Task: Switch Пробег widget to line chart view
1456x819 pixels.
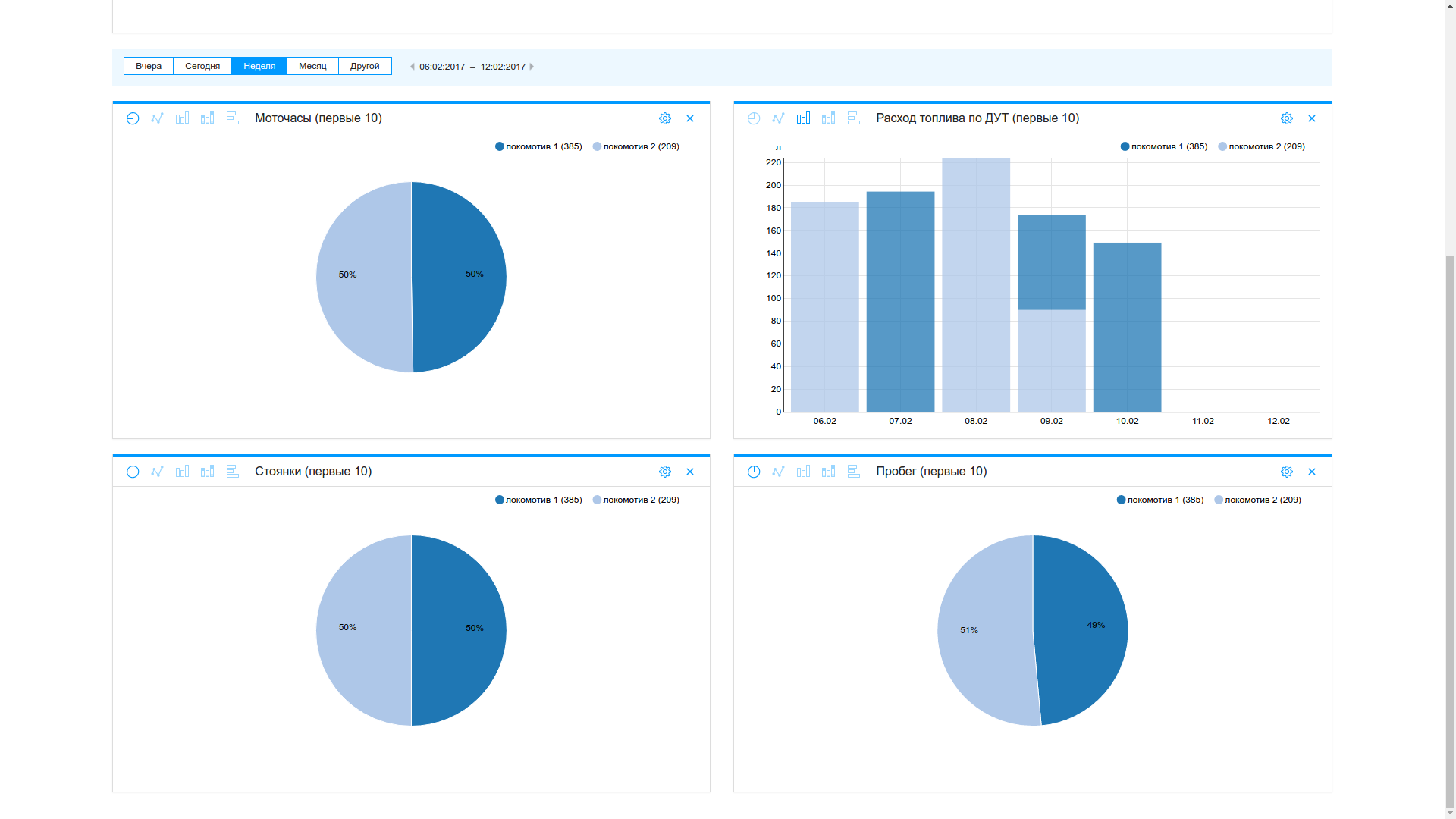Action: coord(779,472)
